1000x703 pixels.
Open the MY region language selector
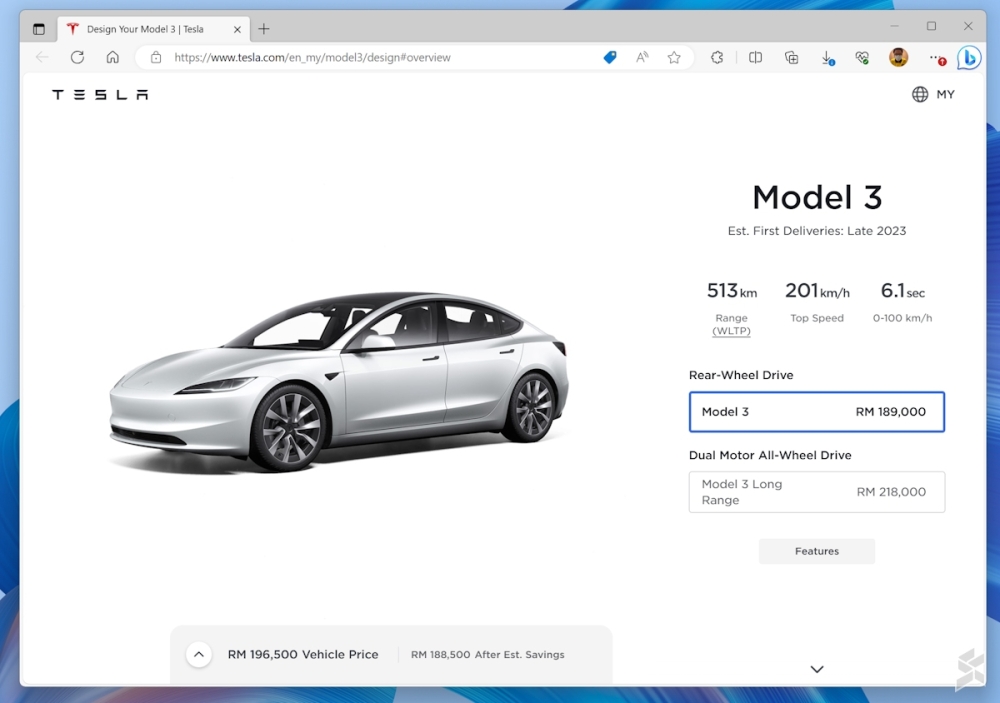933,95
